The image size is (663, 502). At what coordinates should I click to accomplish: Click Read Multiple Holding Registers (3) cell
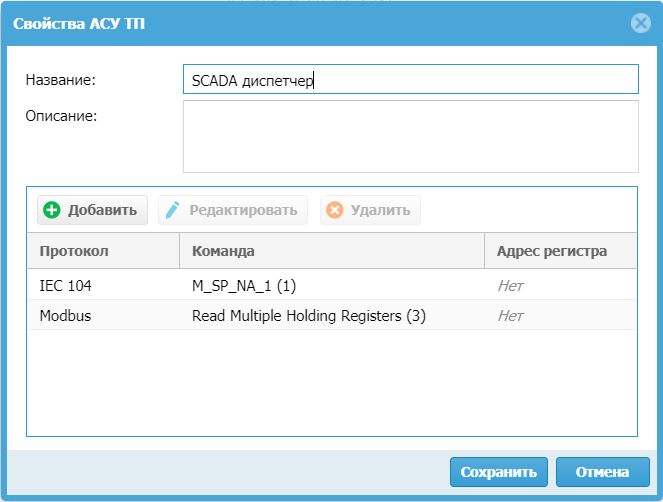point(309,316)
